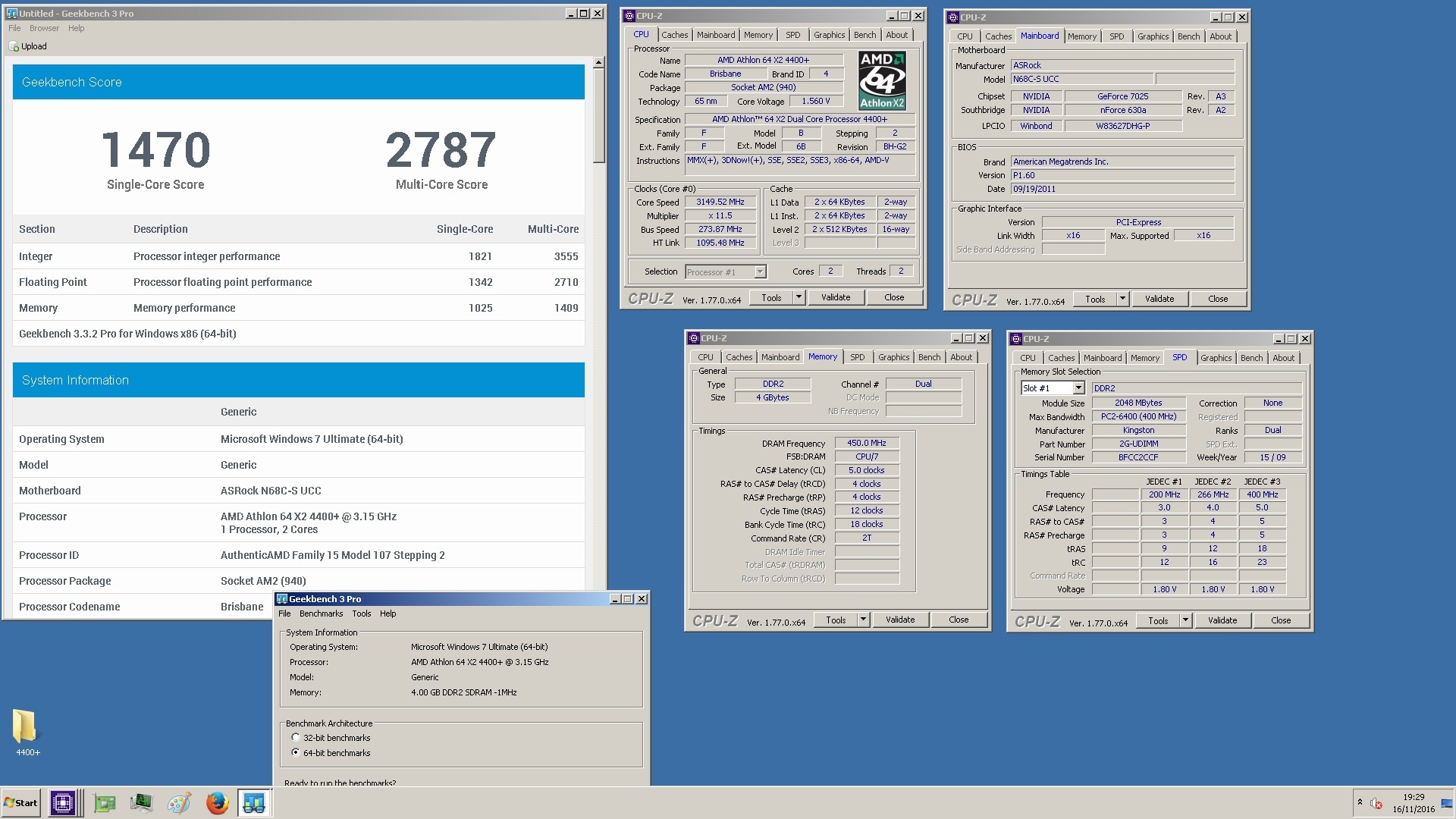Open the Start menu
Screen dimensions: 1456x819
[21, 803]
